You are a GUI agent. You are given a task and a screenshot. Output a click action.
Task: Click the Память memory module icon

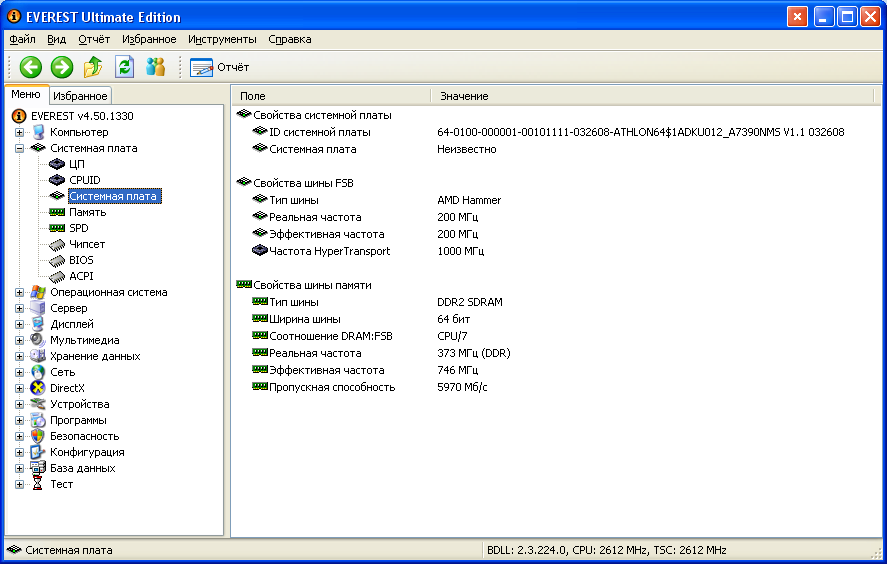57,212
